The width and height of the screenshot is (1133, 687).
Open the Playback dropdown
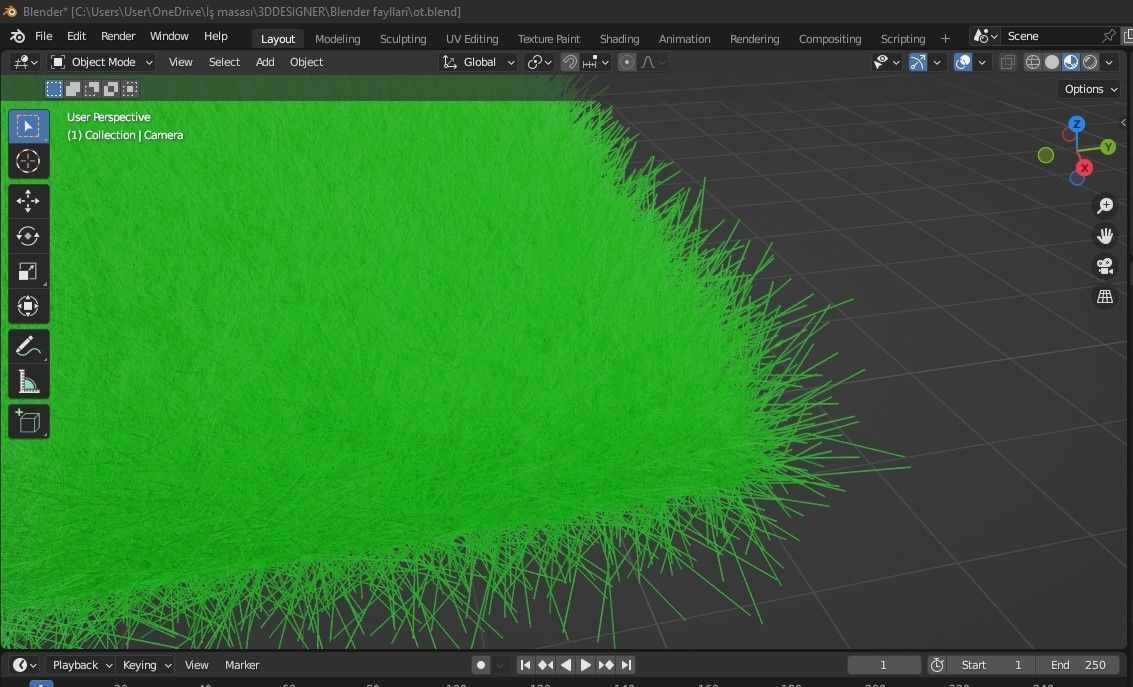click(x=82, y=665)
